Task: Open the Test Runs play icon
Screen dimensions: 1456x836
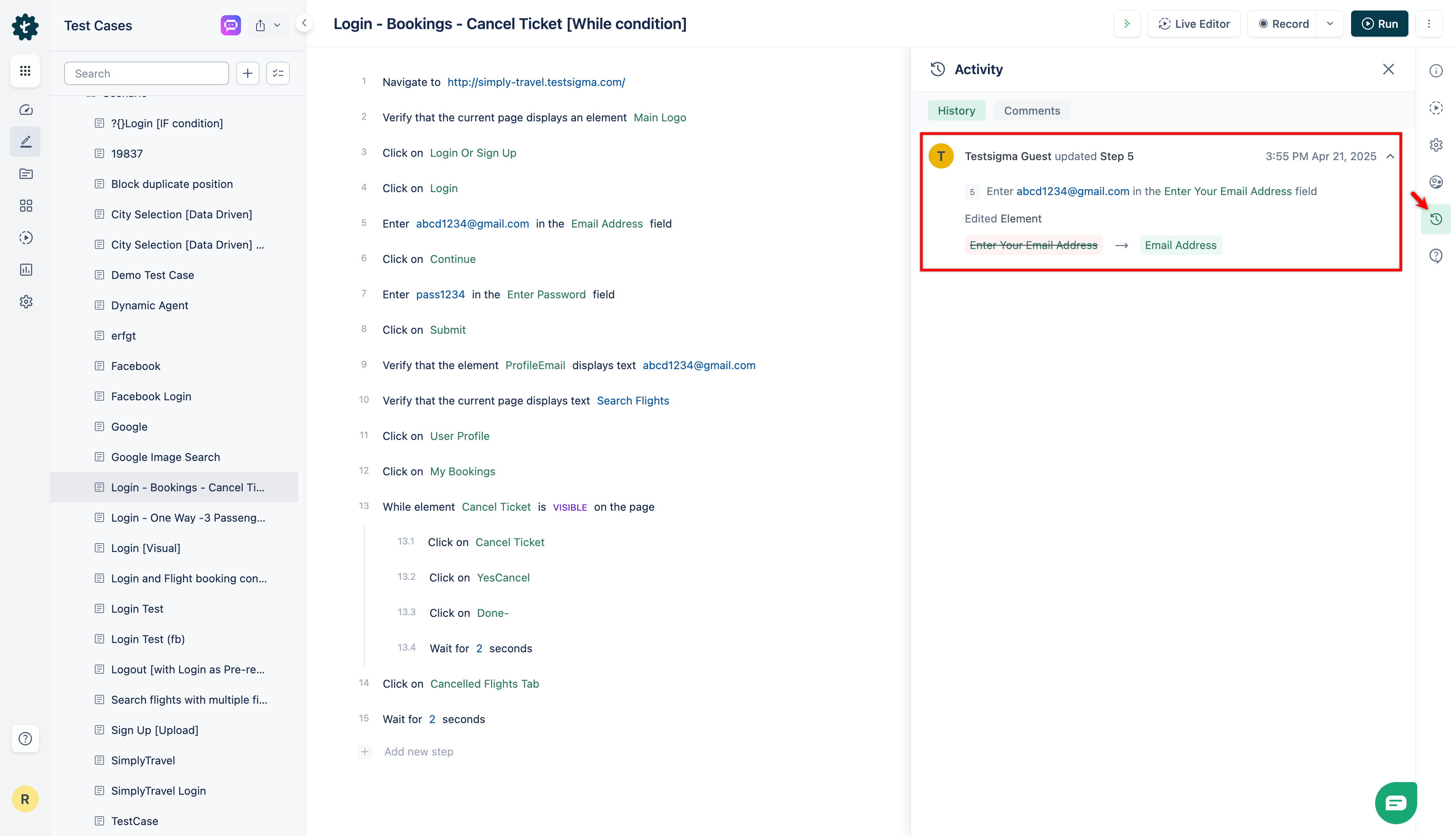Action: (25, 237)
